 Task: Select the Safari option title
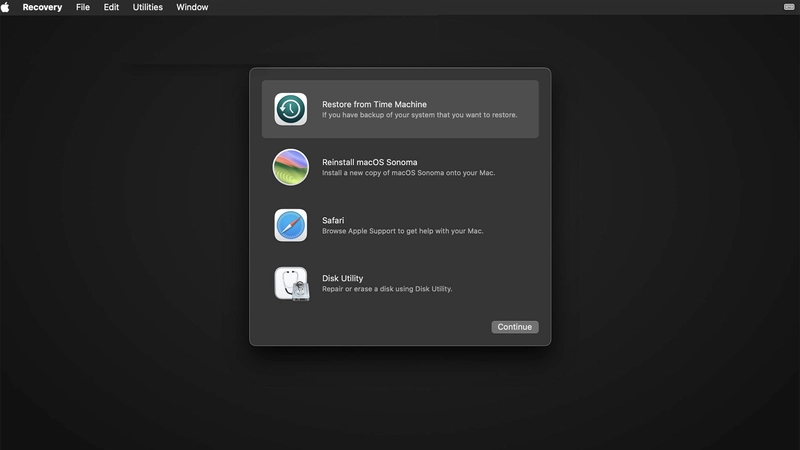333,220
